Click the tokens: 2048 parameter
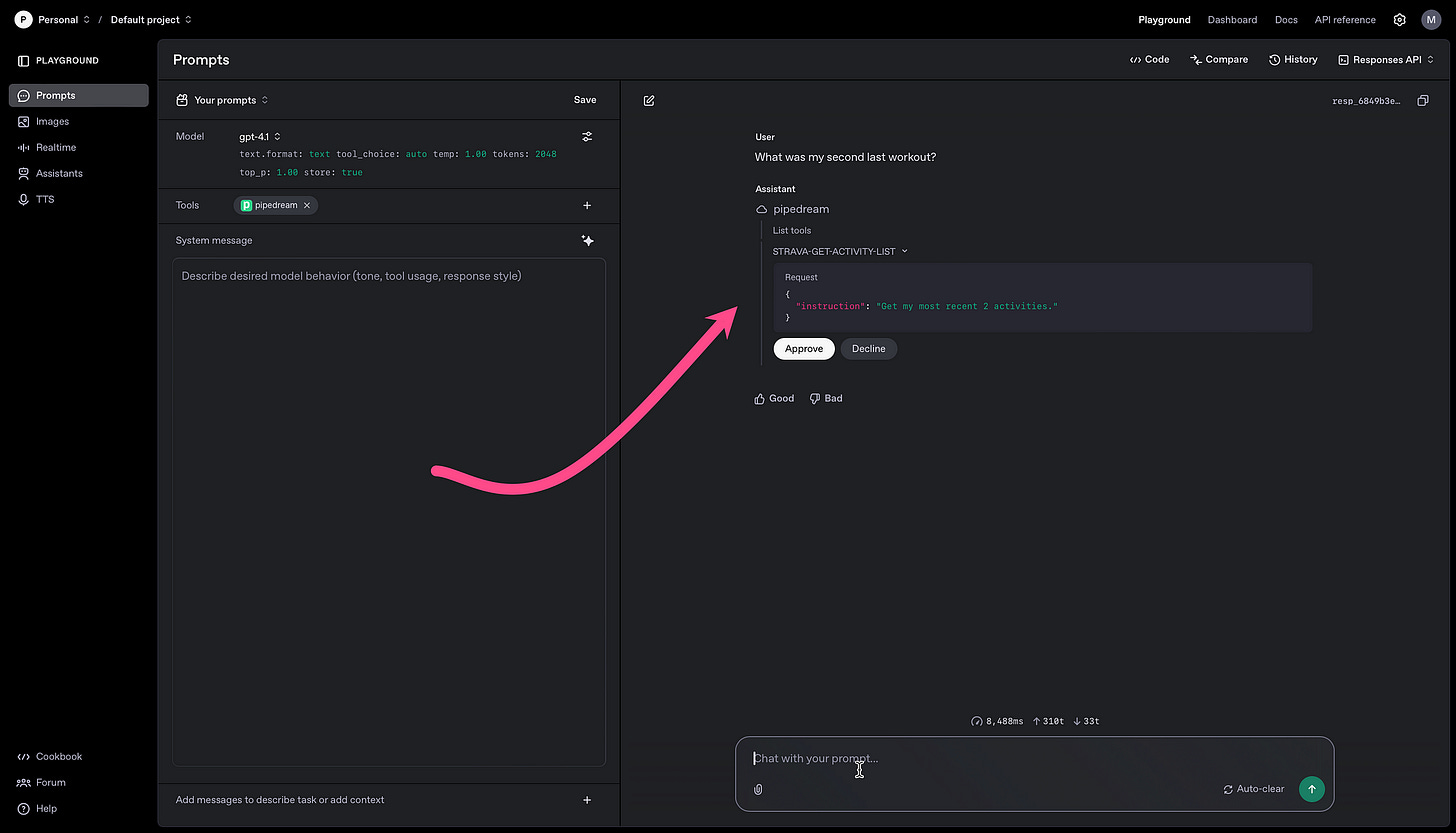The height and width of the screenshot is (833, 1456). pos(524,155)
